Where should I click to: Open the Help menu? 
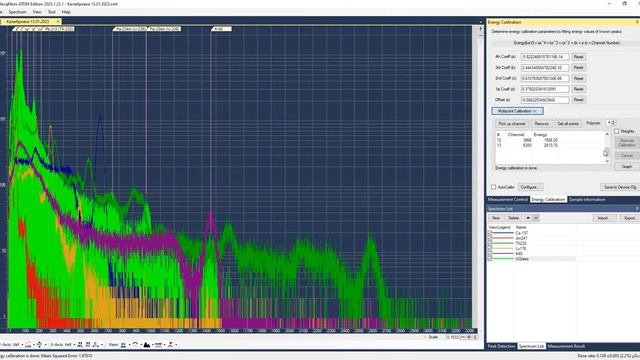coord(66,12)
